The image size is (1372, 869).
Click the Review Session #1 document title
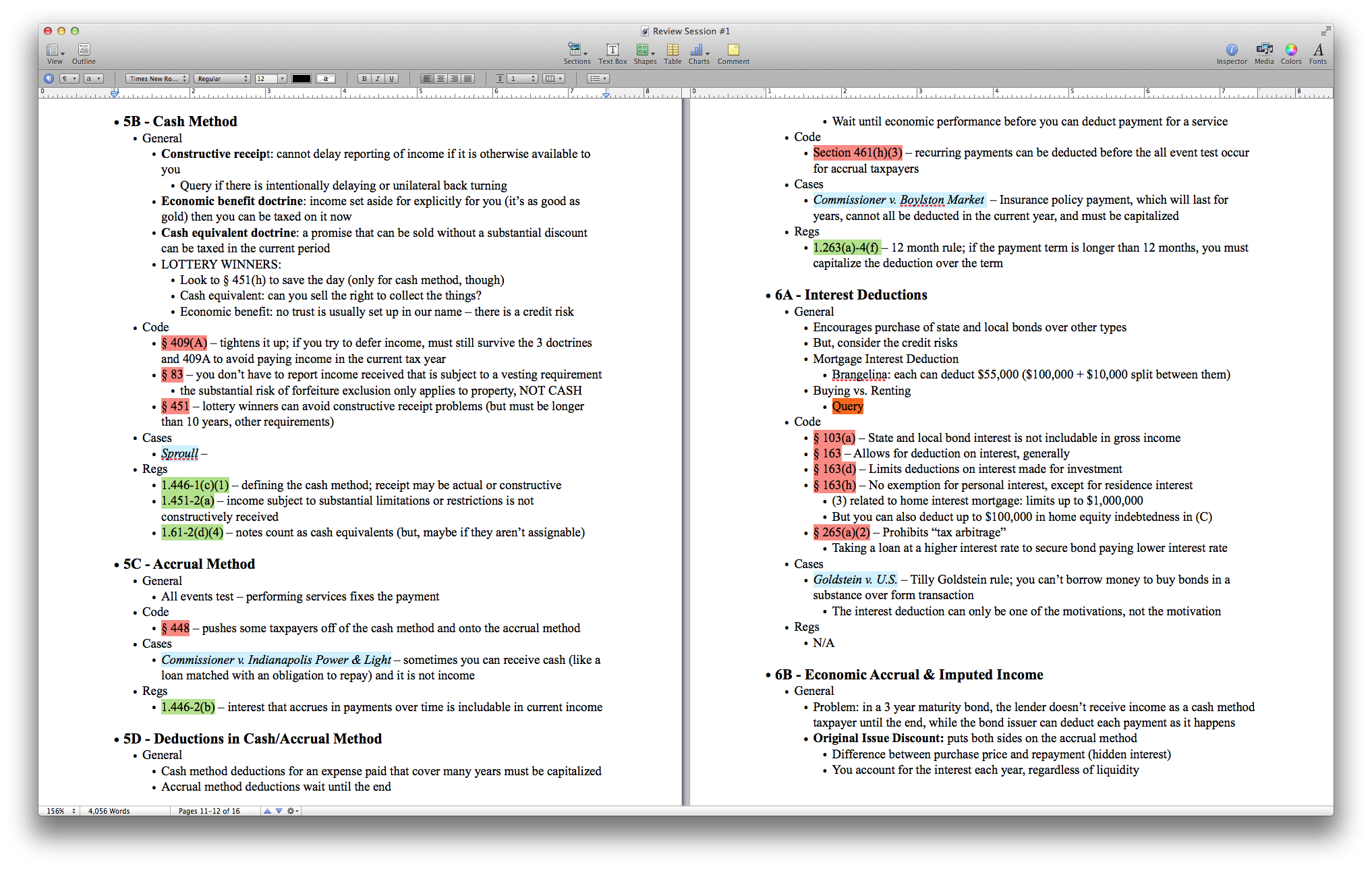click(x=691, y=31)
